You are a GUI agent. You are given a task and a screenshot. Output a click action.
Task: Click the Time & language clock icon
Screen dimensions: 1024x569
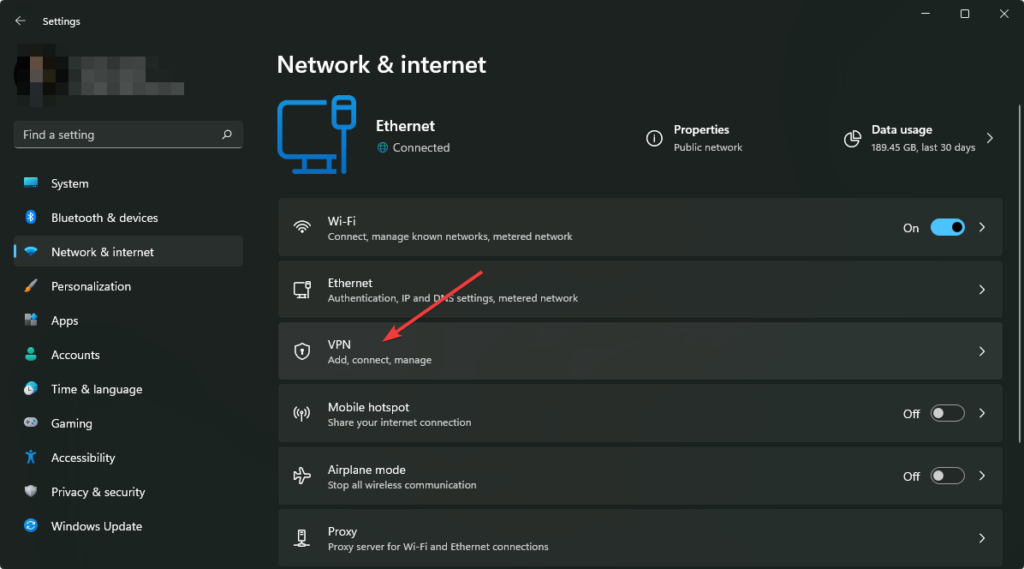click(x=31, y=389)
